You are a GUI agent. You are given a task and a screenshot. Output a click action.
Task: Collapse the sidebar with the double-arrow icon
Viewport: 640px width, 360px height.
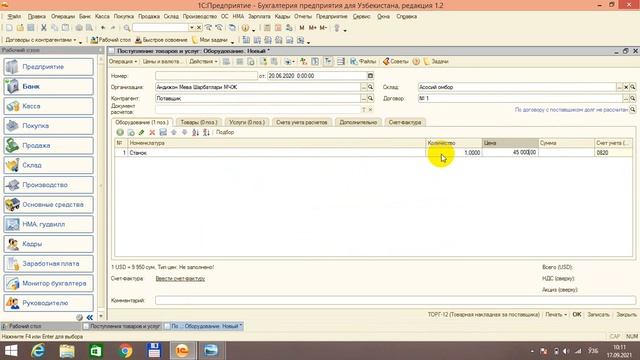pos(89,317)
